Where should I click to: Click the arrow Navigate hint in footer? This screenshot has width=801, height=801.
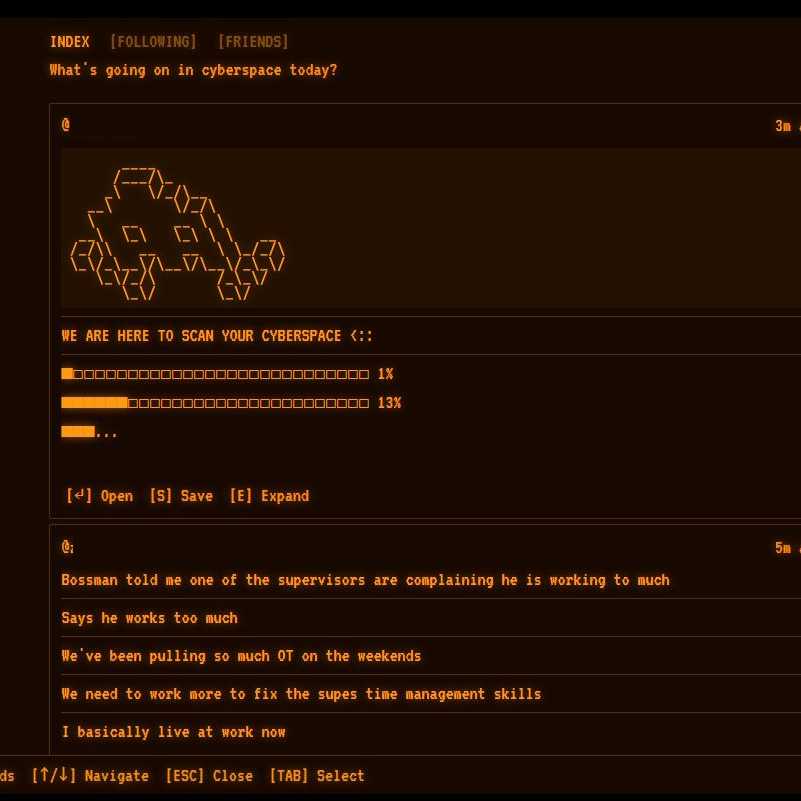click(x=90, y=776)
